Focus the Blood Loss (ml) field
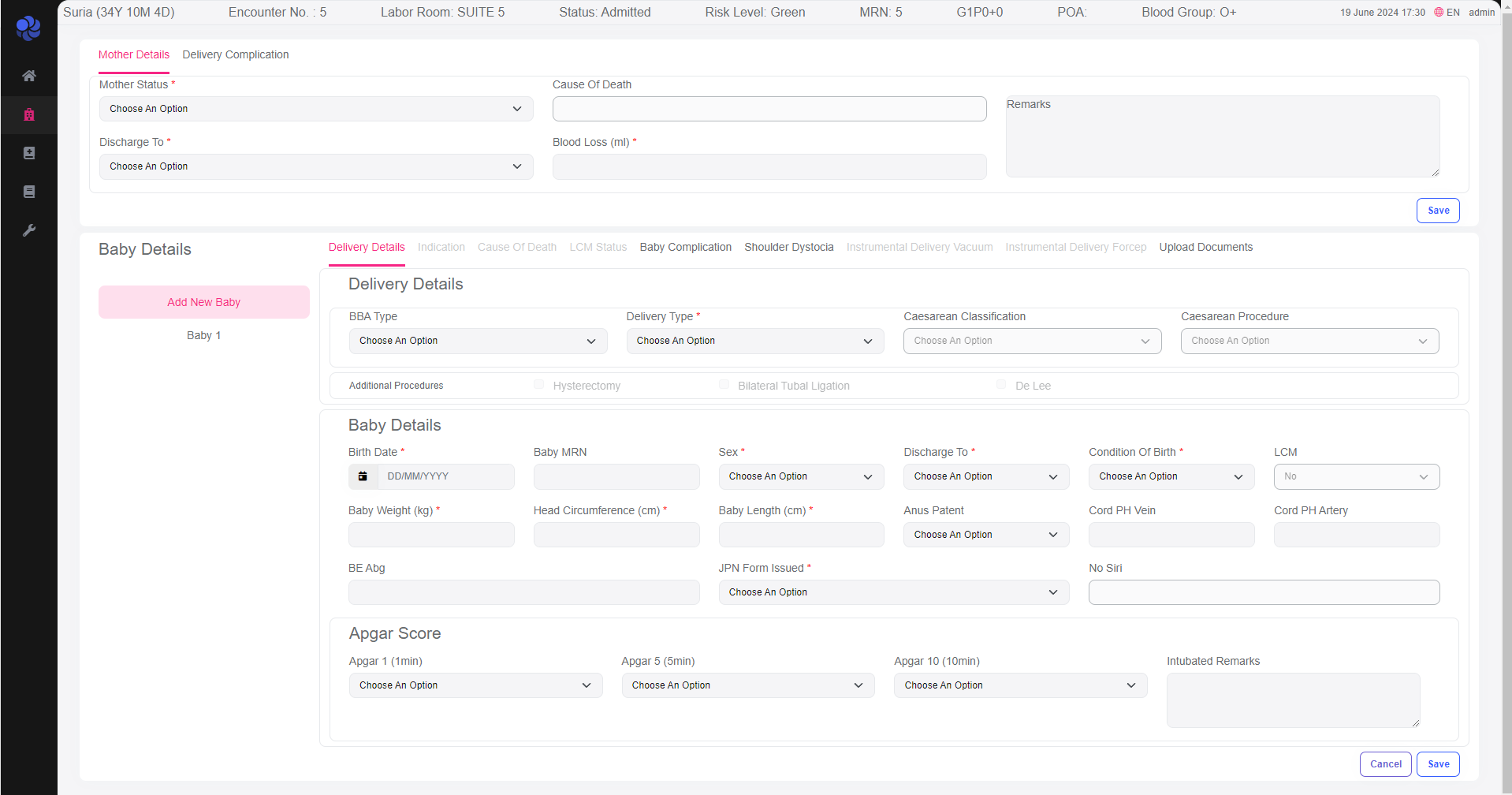Viewport: 1512px width, 795px height. click(x=769, y=166)
